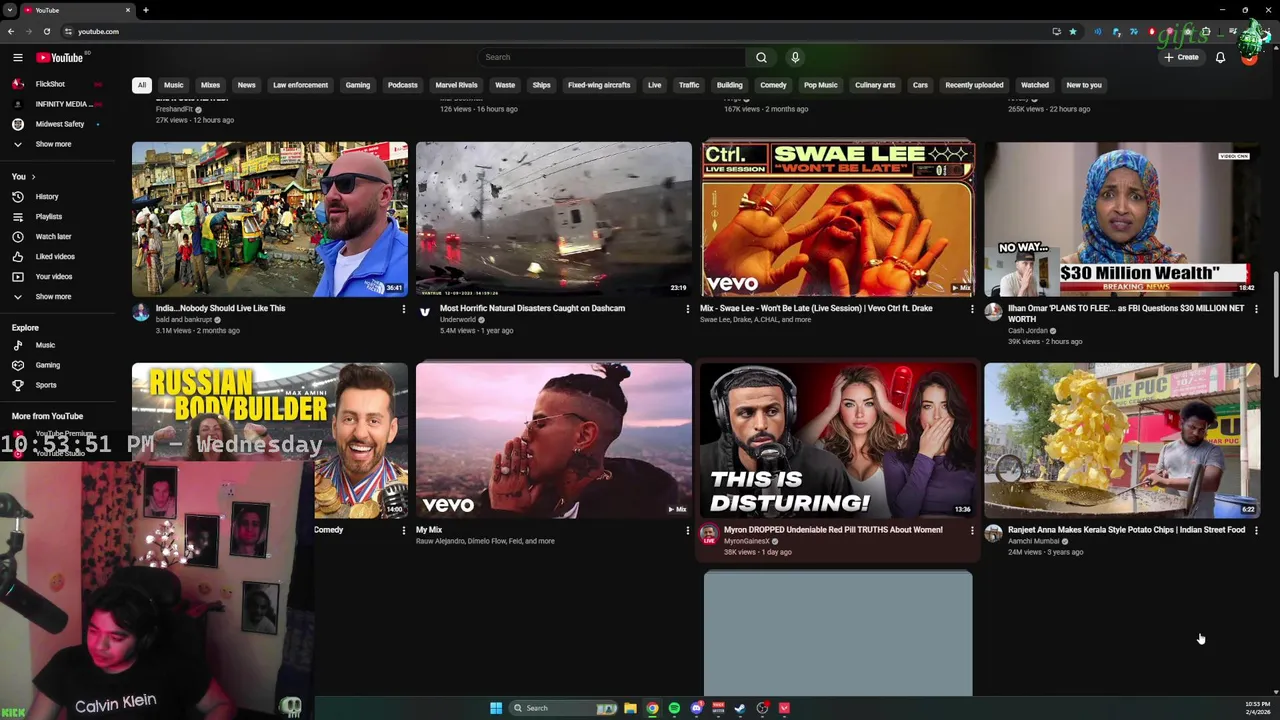Screen dimensions: 1280x720
Task: Open Watch later in the sidebar
Action: (53, 237)
